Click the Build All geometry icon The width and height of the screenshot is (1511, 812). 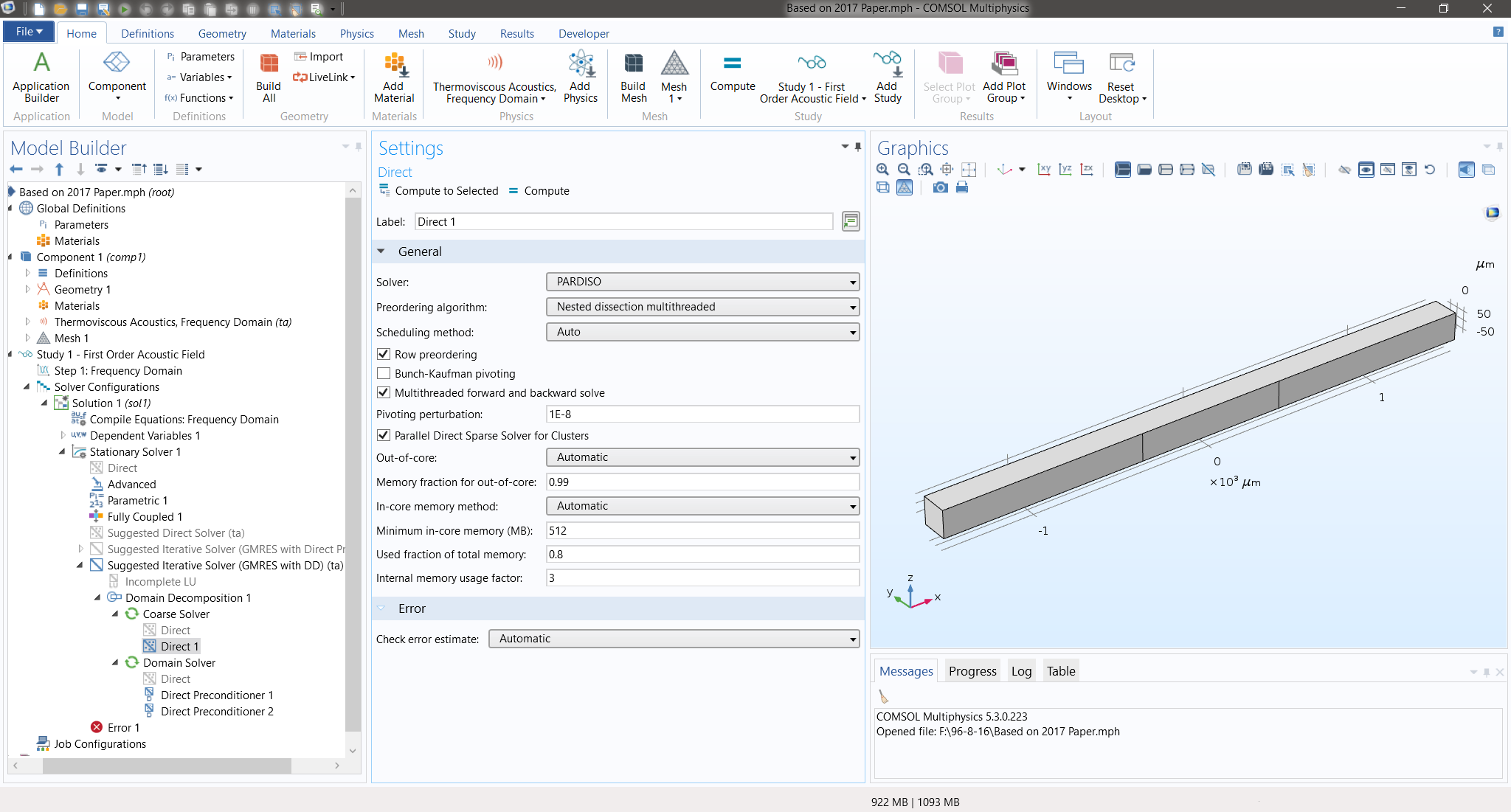click(269, 77)
